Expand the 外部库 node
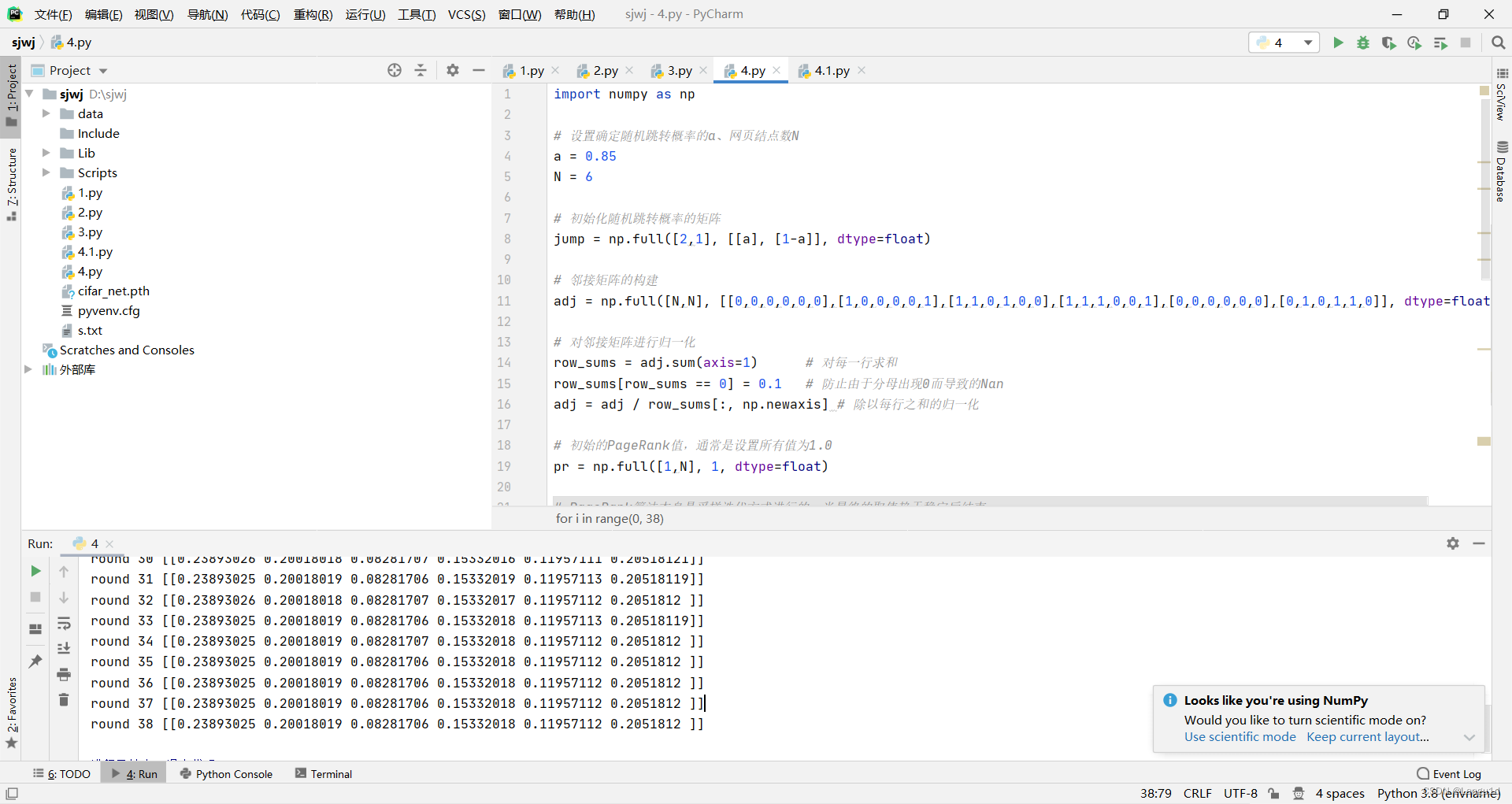The height and width of the screenshot is (804, 1512). (28, 369)
